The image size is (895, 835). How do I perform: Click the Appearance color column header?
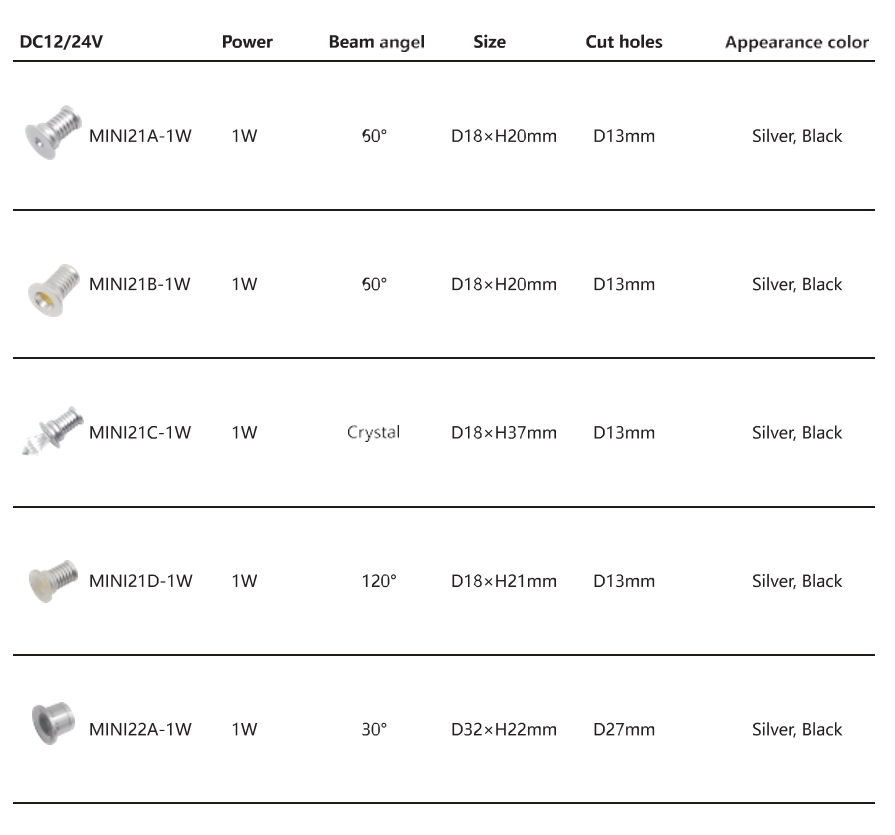(797, 43)
